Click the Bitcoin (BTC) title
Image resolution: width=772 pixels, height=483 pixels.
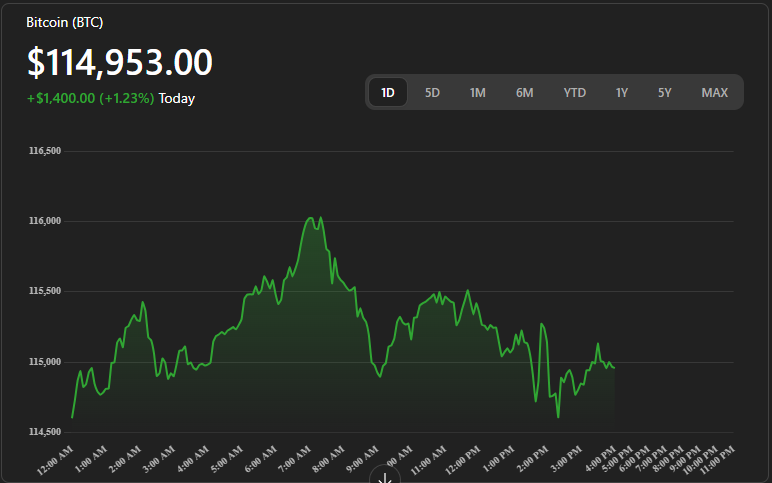(x=65, y=22)
